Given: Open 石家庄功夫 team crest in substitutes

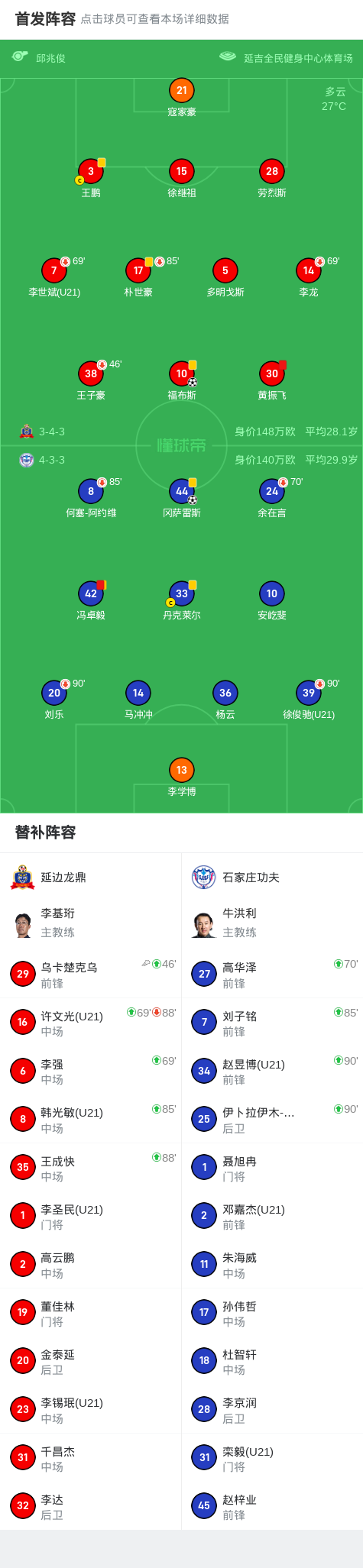Looking at the screenshot, I should tap(203, 877).
